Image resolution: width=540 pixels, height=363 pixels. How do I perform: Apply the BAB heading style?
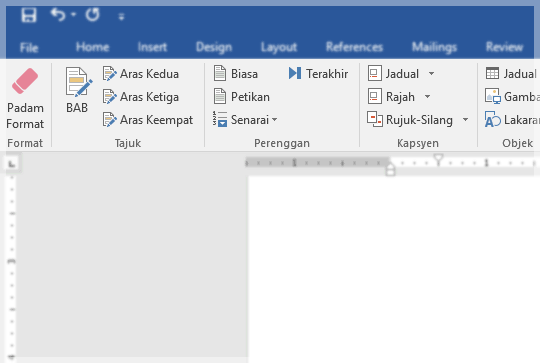77,90
